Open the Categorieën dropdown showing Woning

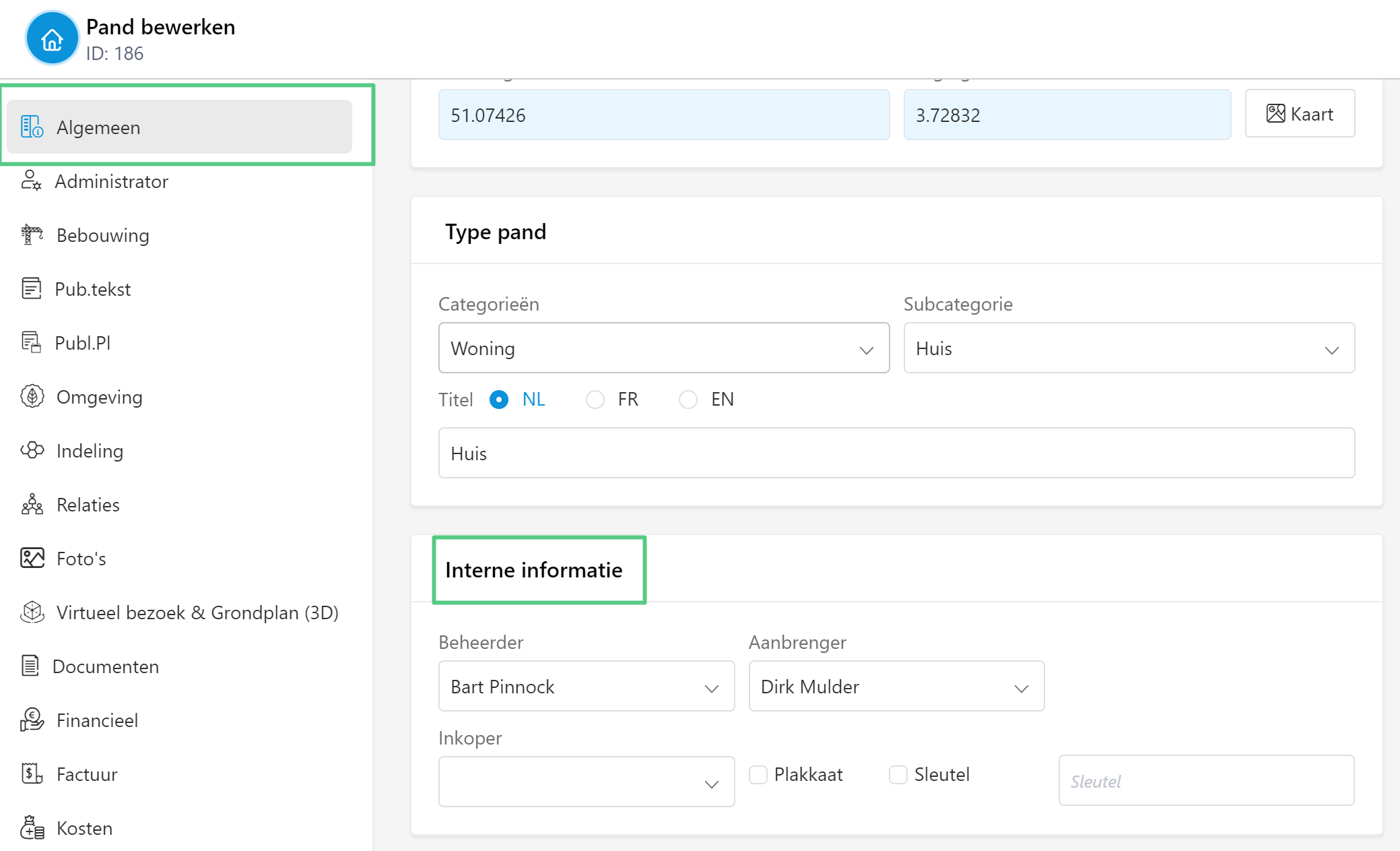point(663,348)
